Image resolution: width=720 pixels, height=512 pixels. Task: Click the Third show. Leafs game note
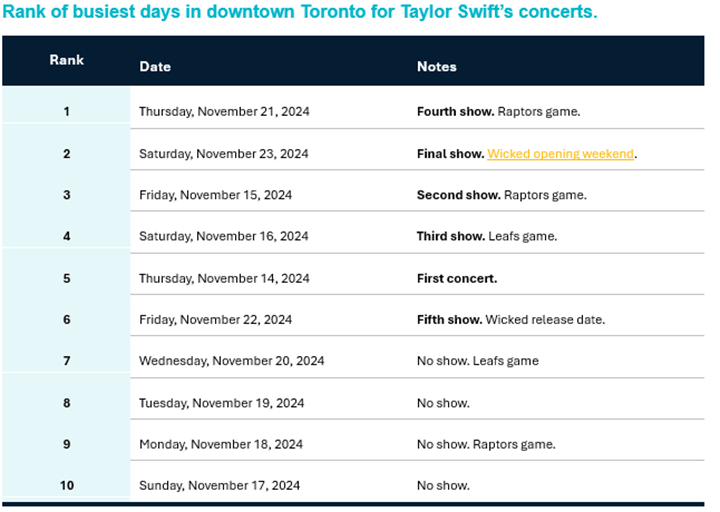point(487,236)
